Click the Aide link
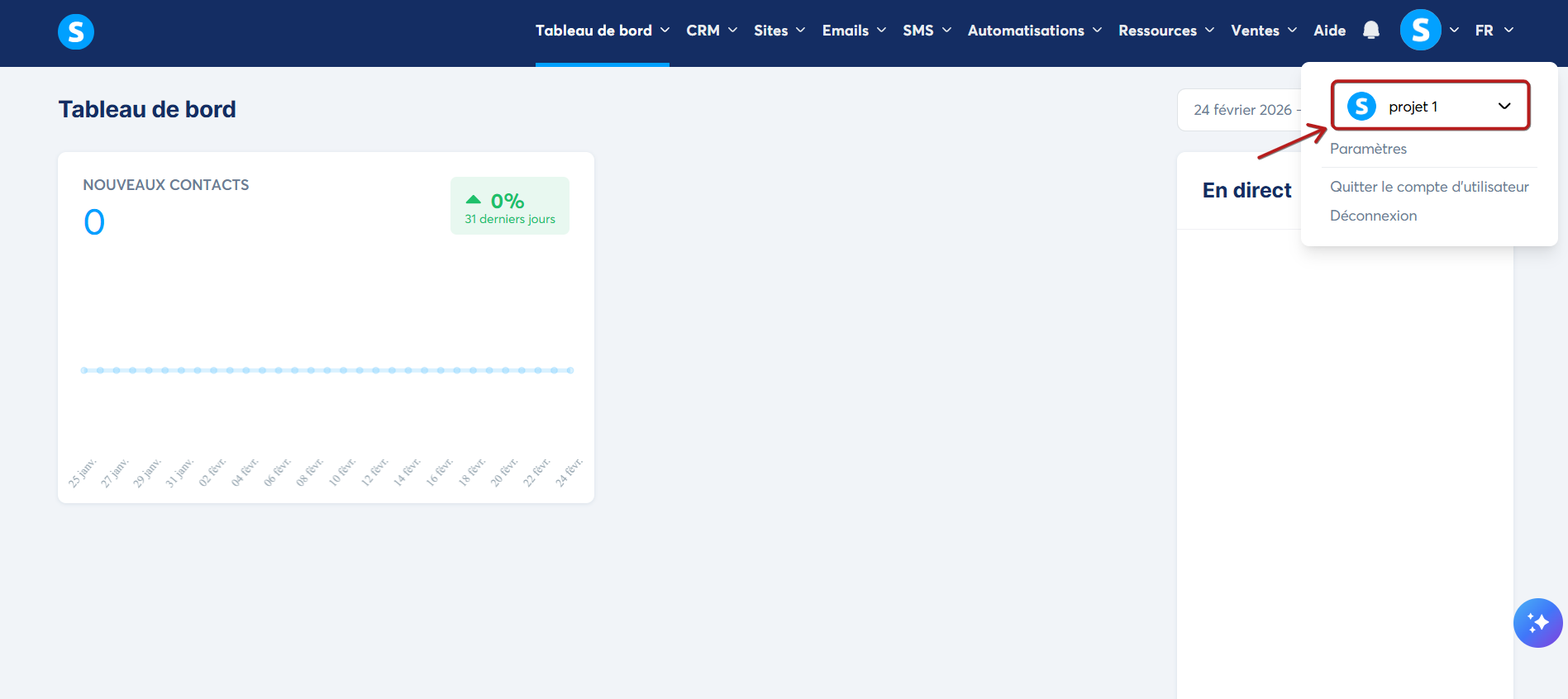The image size is (1568, 699). click(1330, 31)
